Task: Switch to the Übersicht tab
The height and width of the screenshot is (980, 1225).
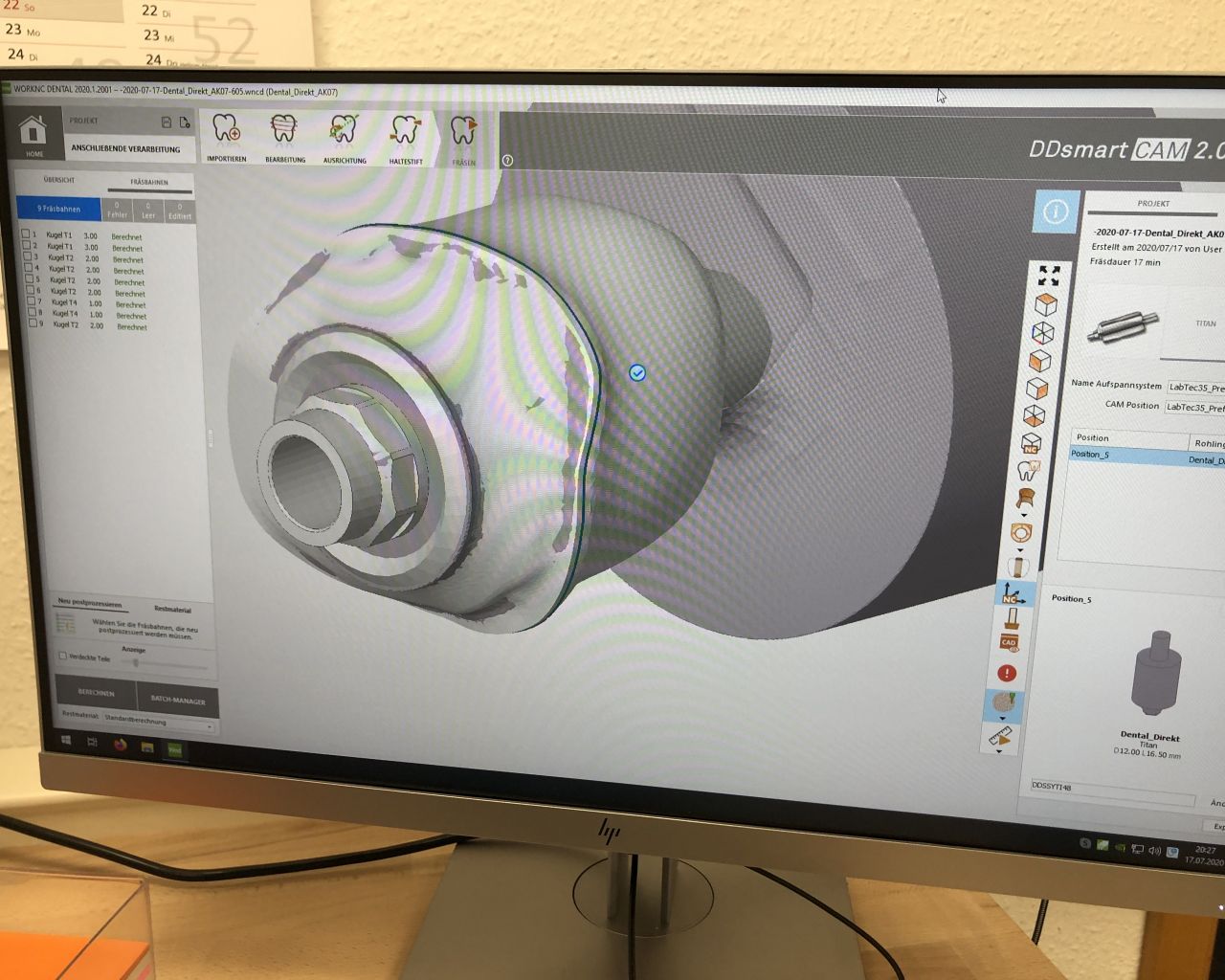Action: tap(59, 180)
